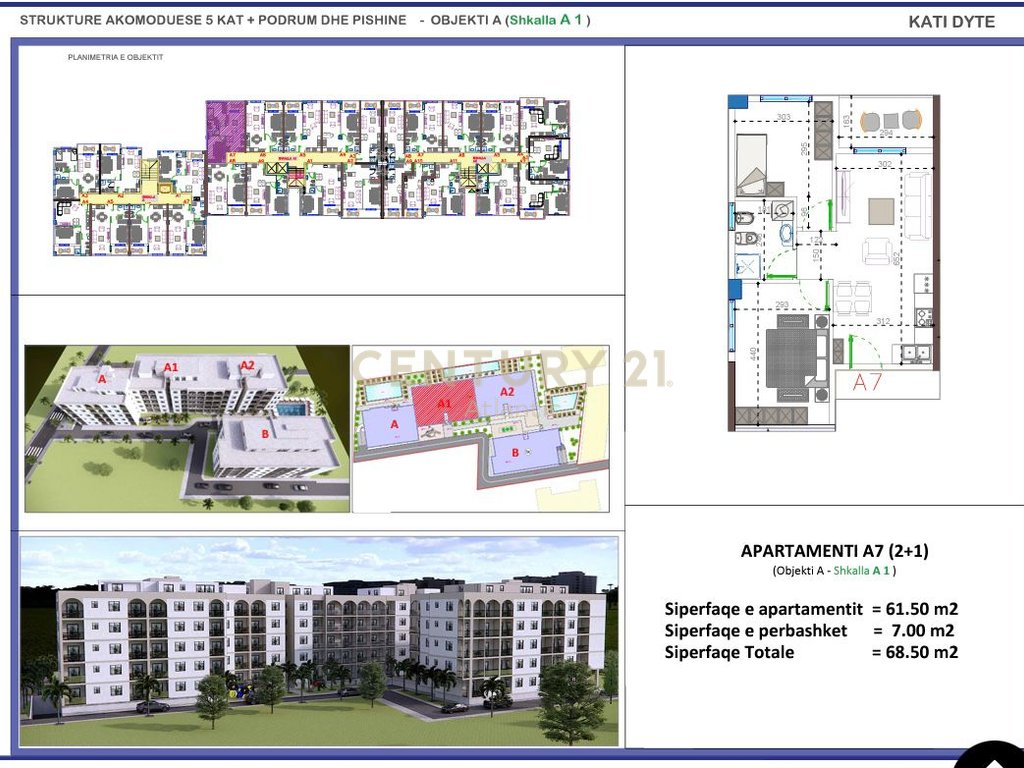The image size is (1024, 768).
Task: Click the 294 dimension on the balcony
Action: point(886,133)
